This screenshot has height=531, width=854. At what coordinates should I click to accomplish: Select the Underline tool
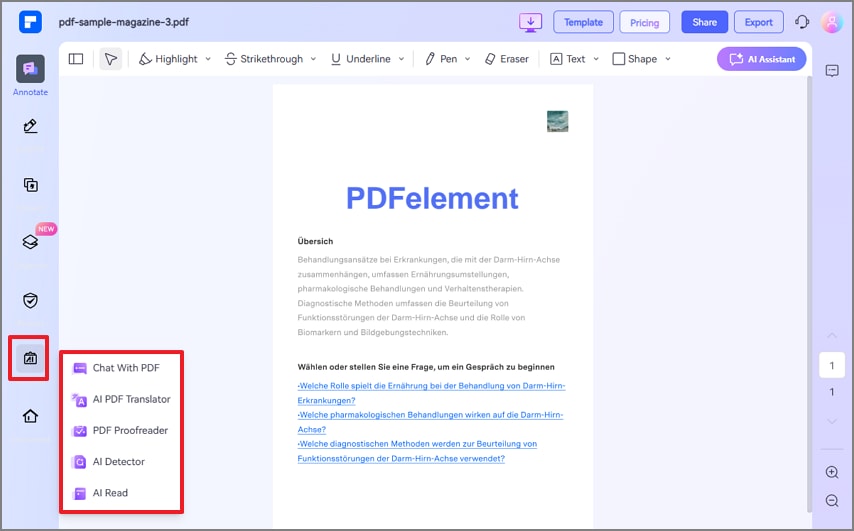pyautogui.click(x=361, y=59)
